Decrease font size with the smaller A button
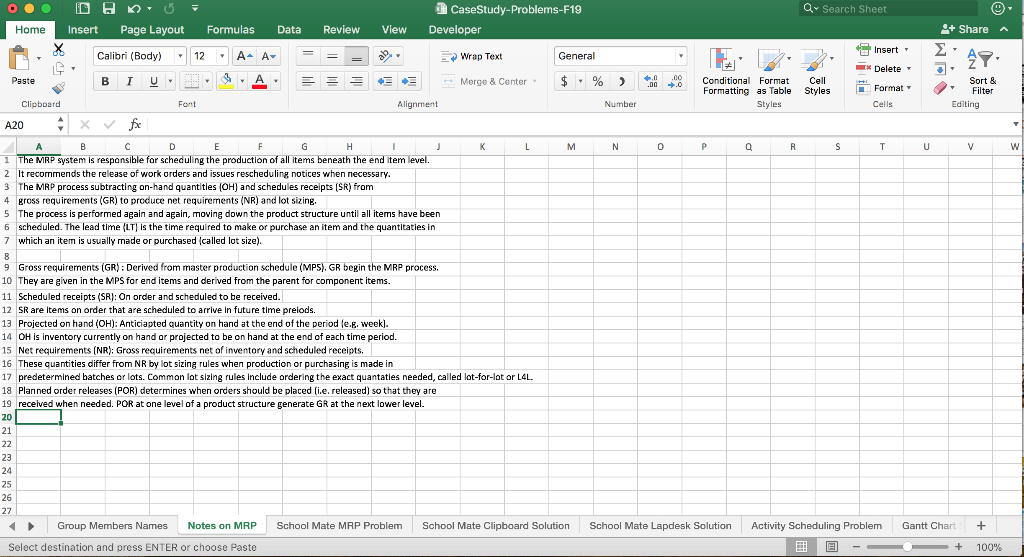 coord(268,56)
